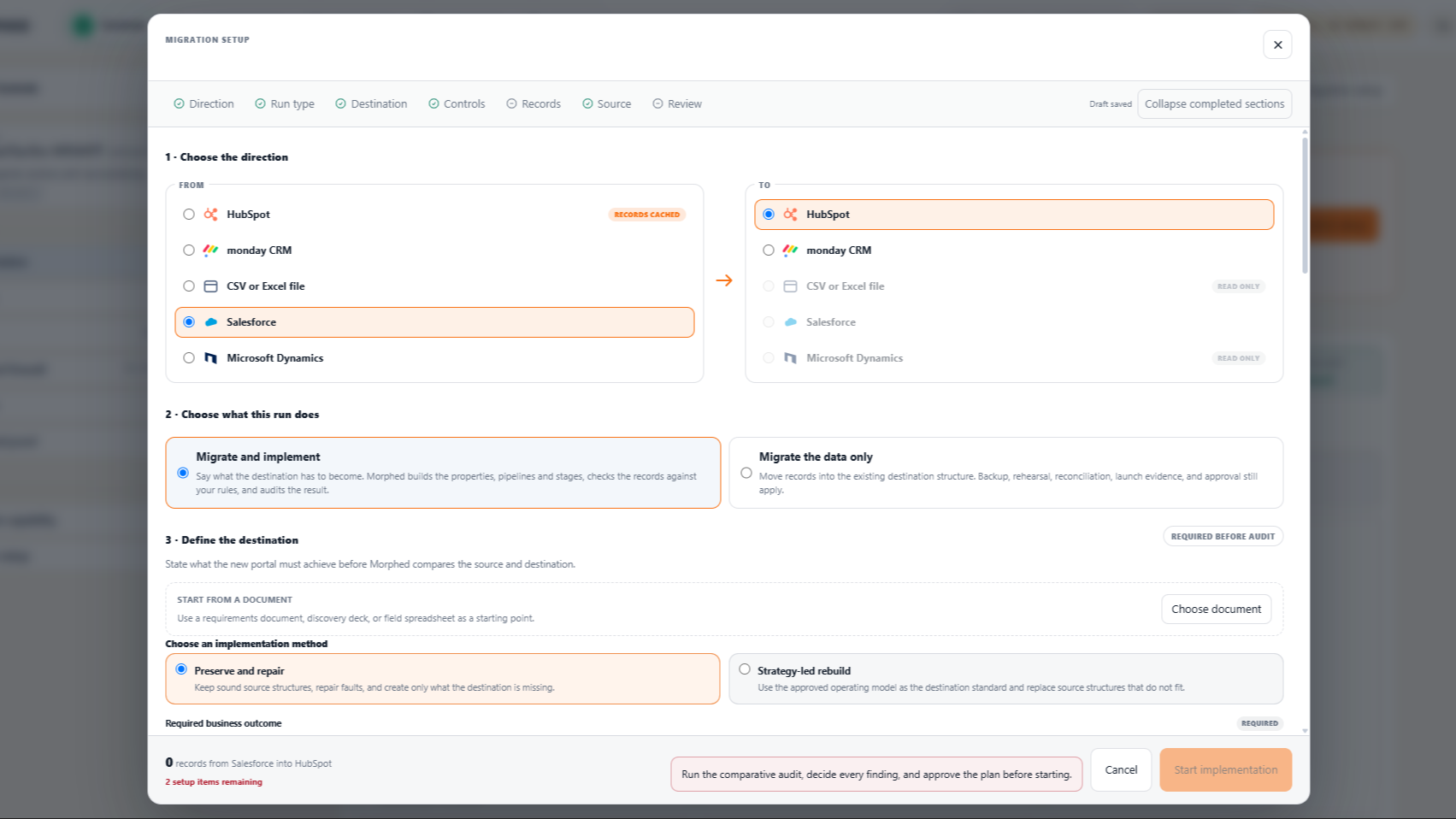Click the MIGRATION SETUP title text
Screen dimensions: 1456x819
[x=207, y=40]
